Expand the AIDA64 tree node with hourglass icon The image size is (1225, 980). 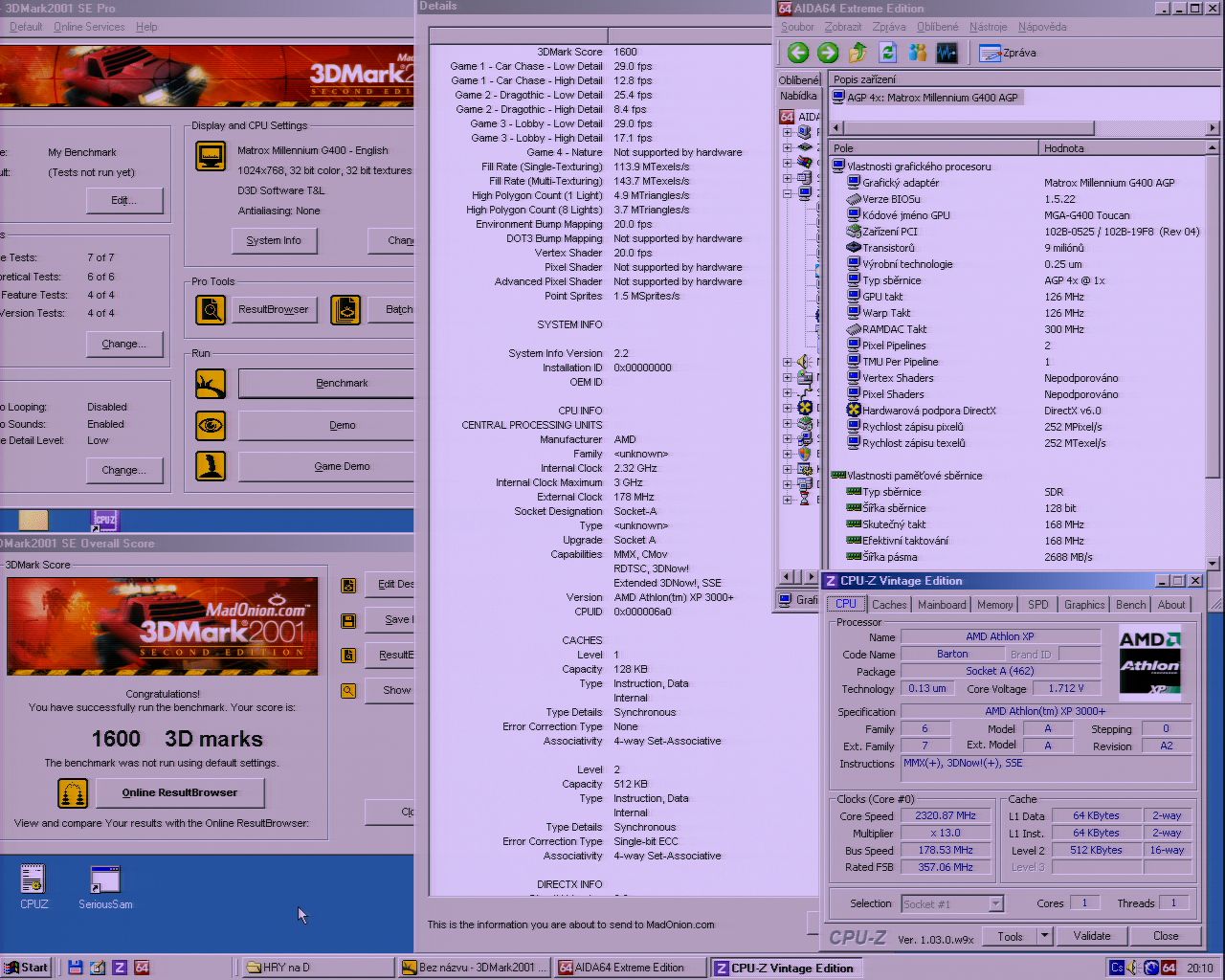787,500
